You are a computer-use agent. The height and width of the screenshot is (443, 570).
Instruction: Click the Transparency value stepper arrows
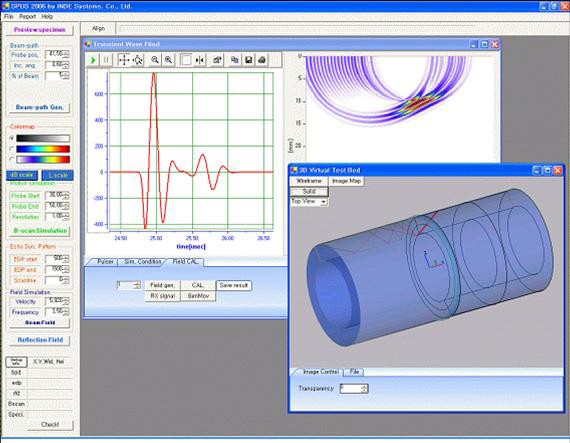364,388
